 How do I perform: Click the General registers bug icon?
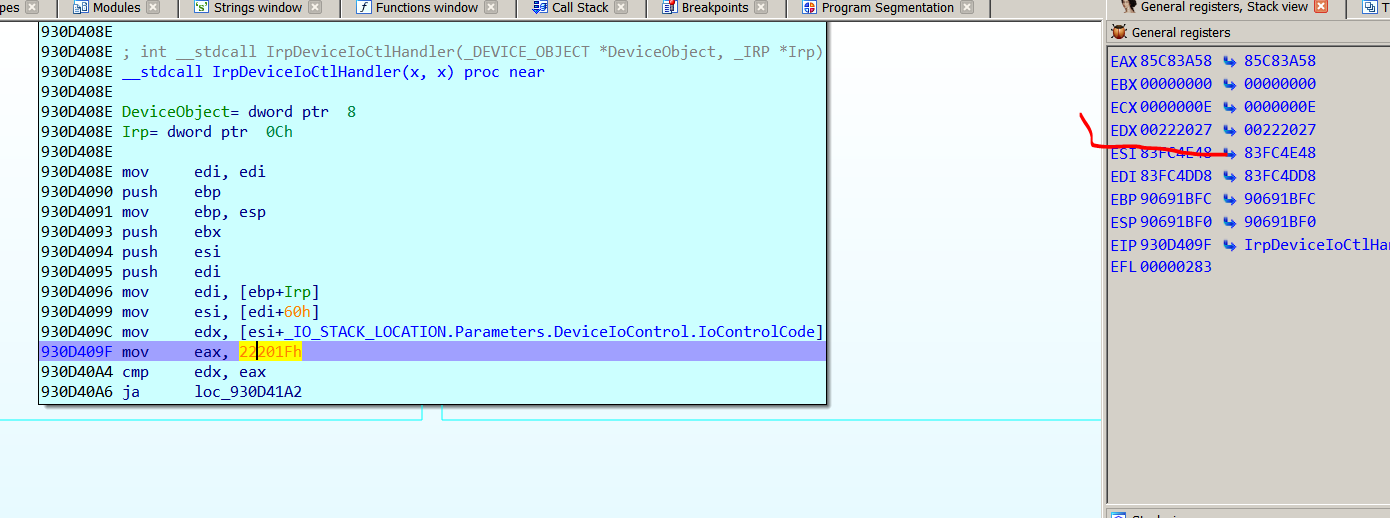[1119, 33]
